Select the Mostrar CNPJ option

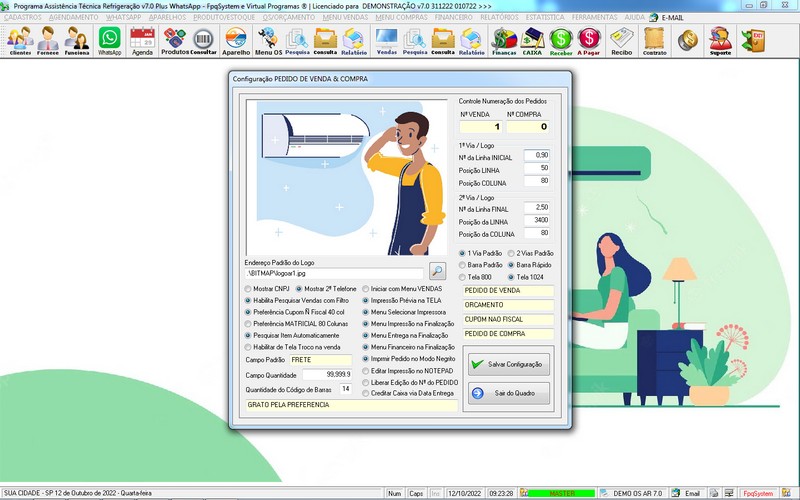coord(267,289)
